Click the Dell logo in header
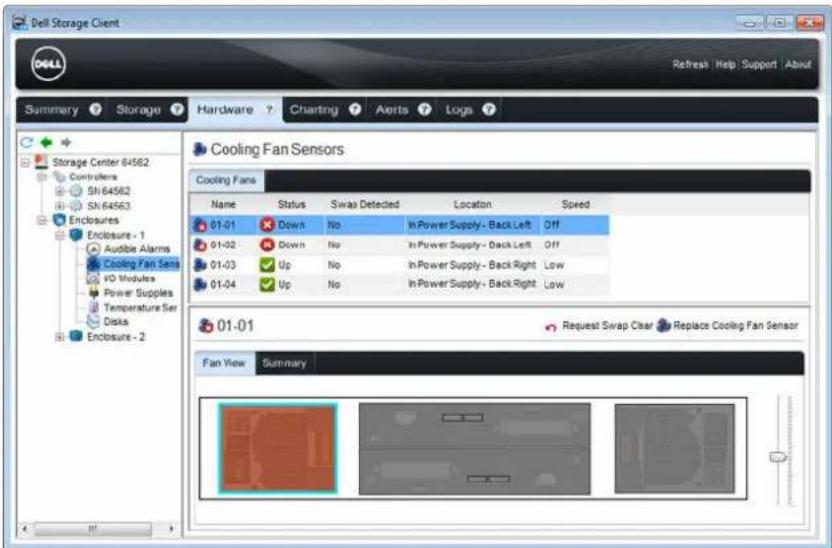 coord(48,64)
